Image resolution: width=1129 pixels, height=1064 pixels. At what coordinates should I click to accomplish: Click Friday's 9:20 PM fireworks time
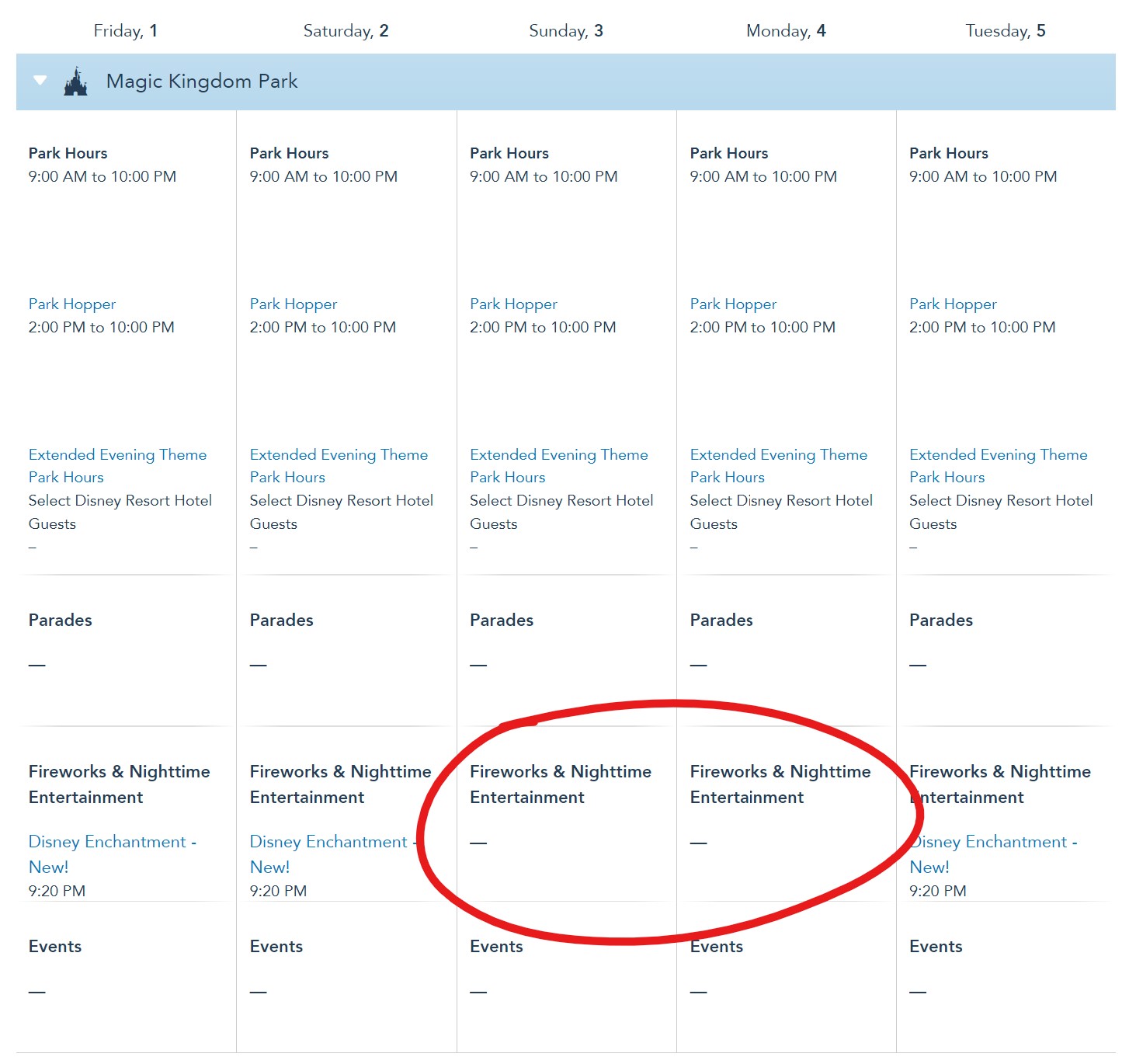click(x=57, y=891)
